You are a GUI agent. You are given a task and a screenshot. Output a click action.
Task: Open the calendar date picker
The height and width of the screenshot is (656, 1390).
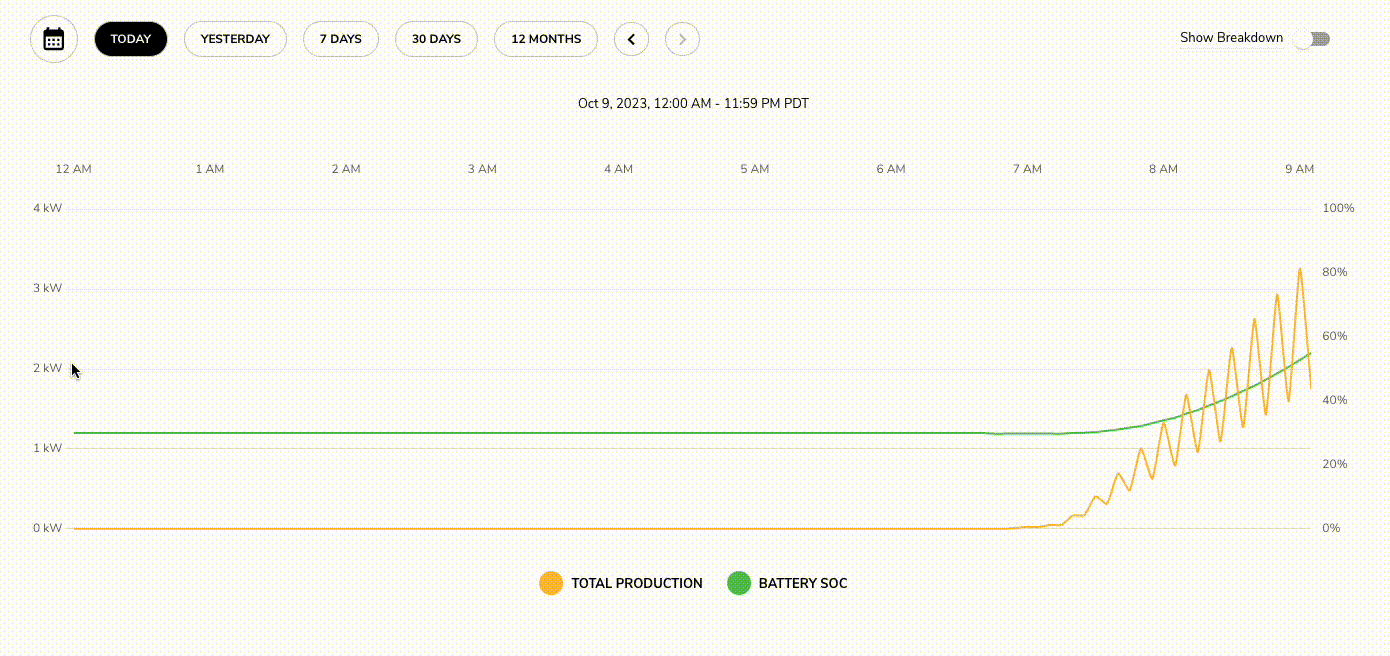click(x=54, y=39)
